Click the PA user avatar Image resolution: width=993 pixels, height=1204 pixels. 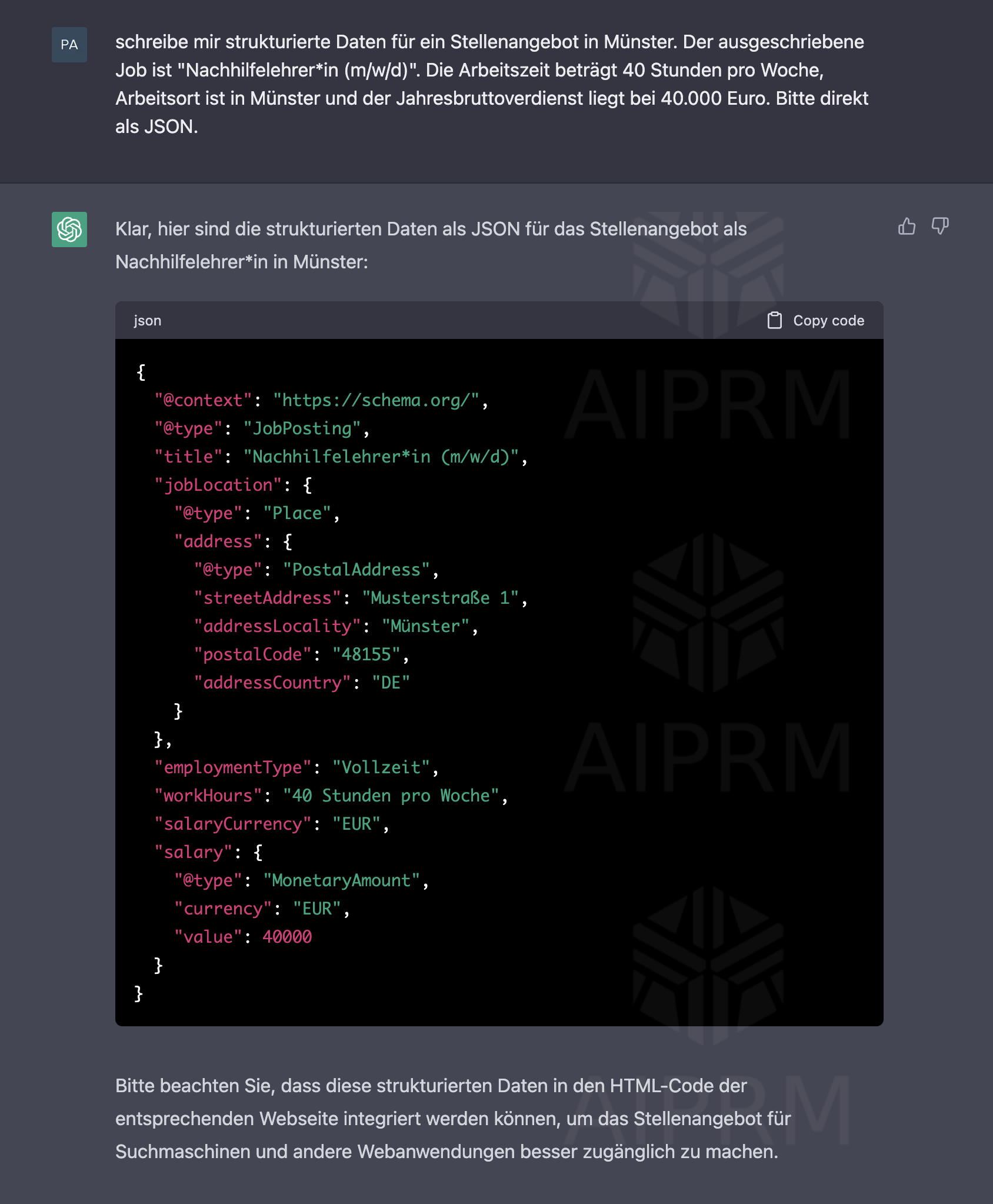click(69, 45)
